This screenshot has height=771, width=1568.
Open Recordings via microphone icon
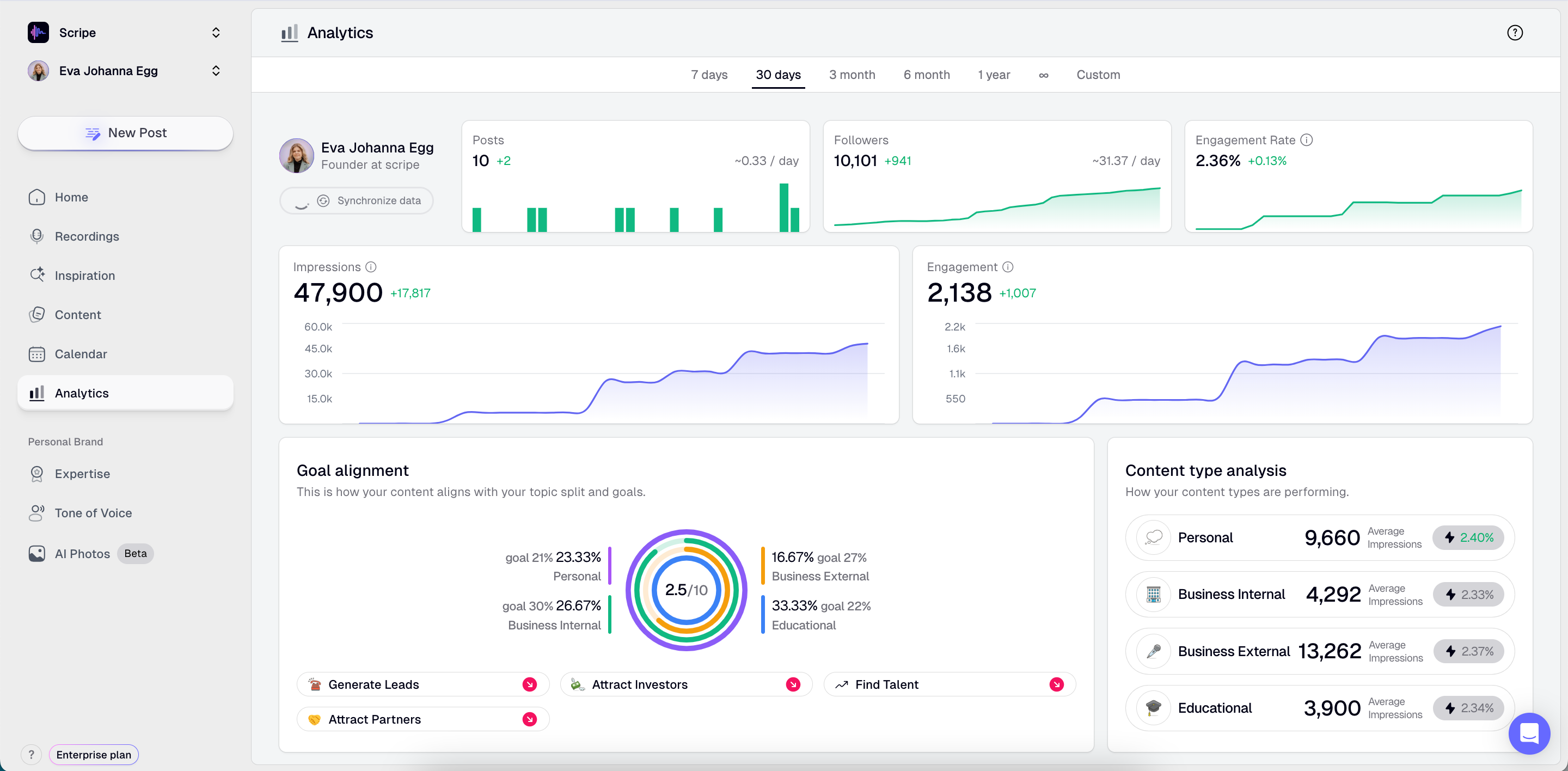pyautogui.click(x=37, y=236)
